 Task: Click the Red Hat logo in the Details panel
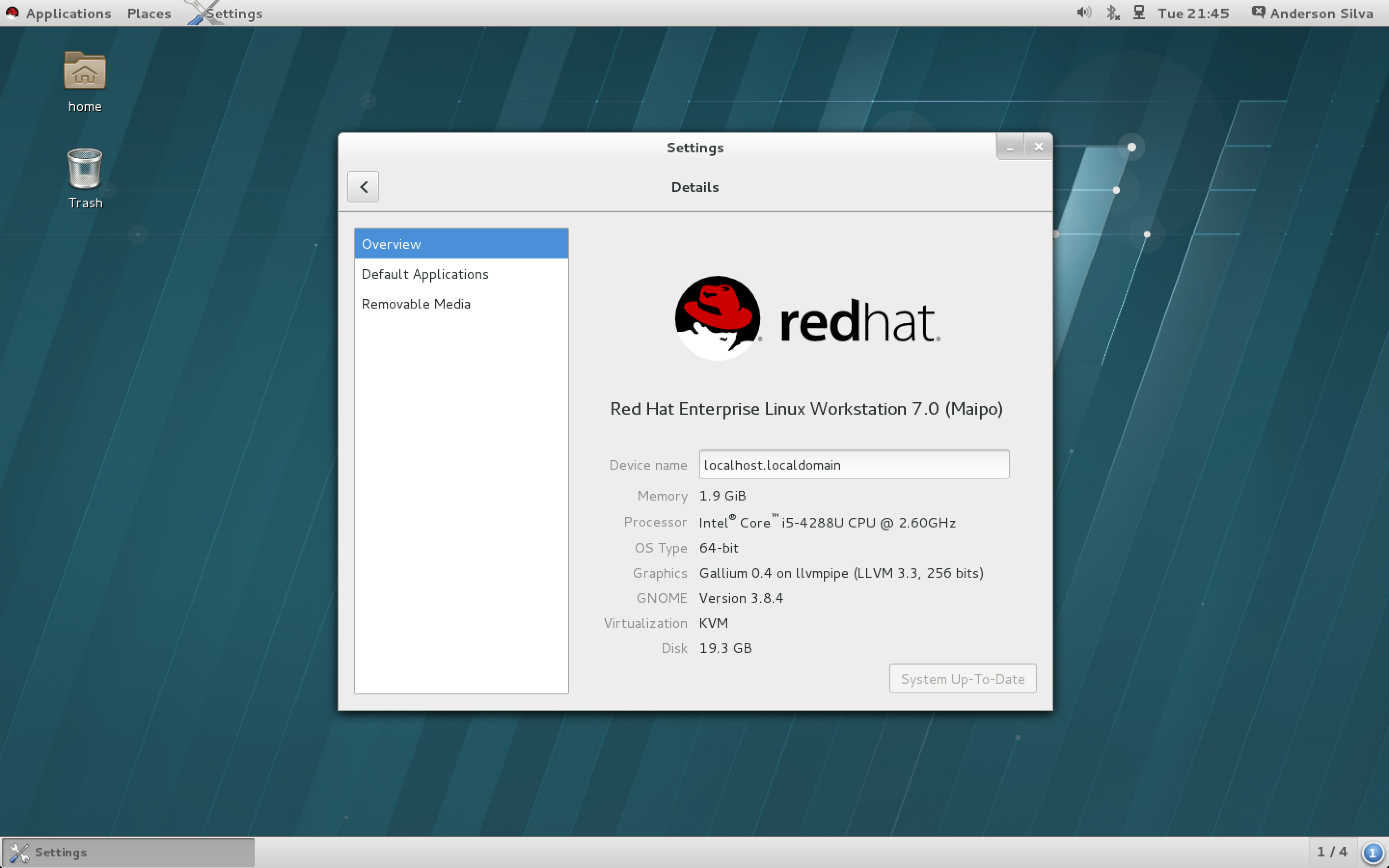(717, 317)
